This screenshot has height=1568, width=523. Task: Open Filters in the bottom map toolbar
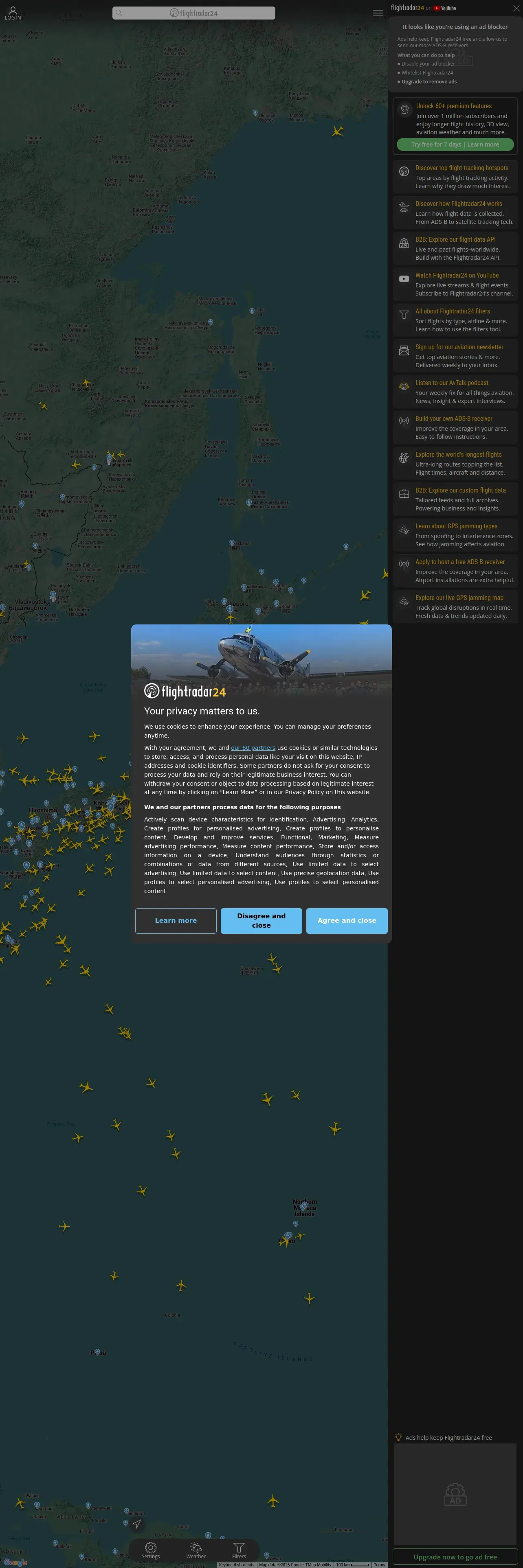tap(239, 1550)
